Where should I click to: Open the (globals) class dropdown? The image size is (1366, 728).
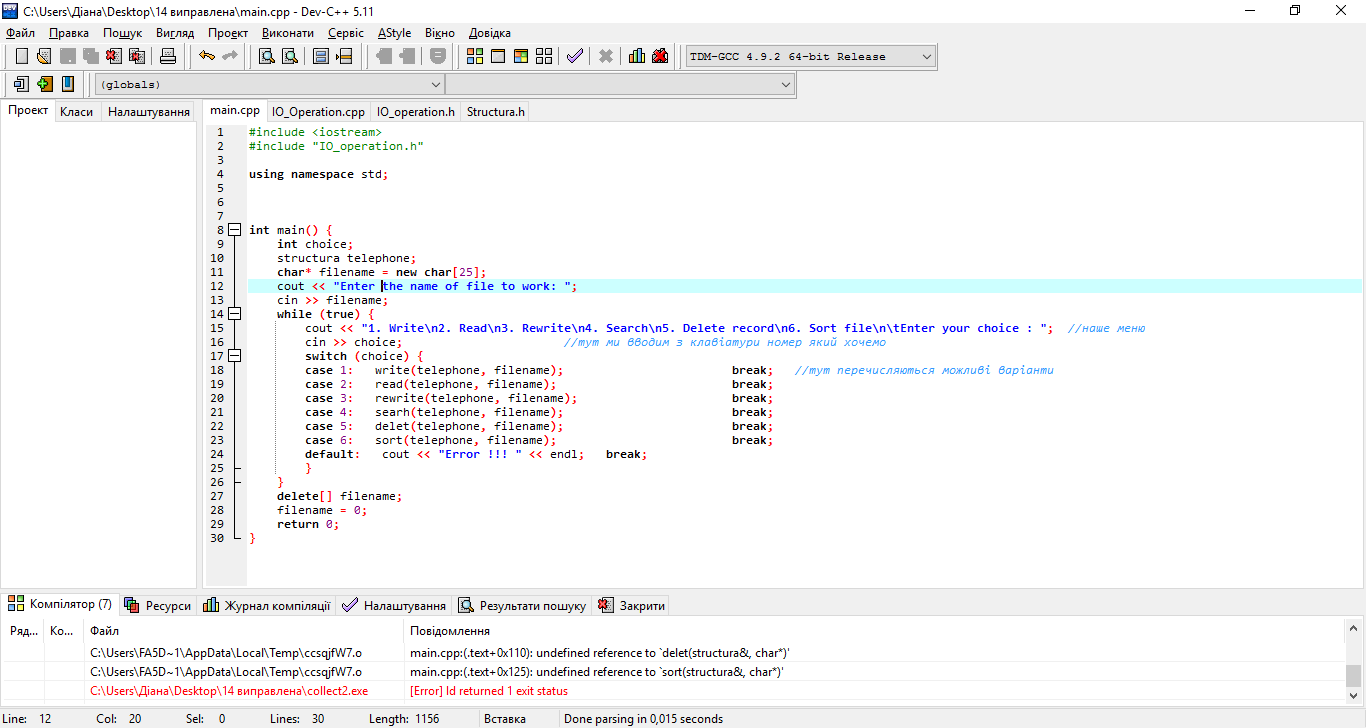click(x=269, y=85)
